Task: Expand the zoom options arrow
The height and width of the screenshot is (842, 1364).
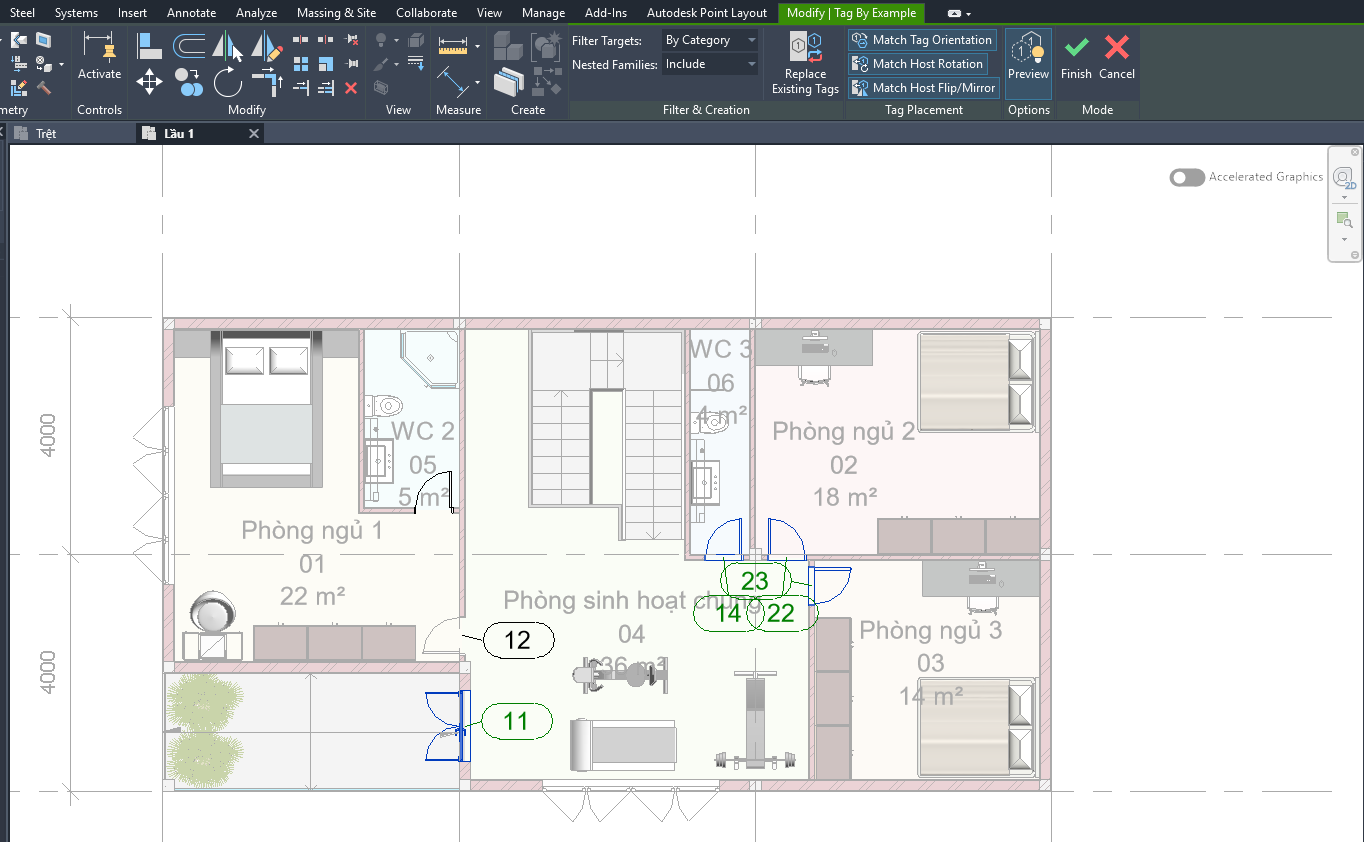Action: point(1344,239)
